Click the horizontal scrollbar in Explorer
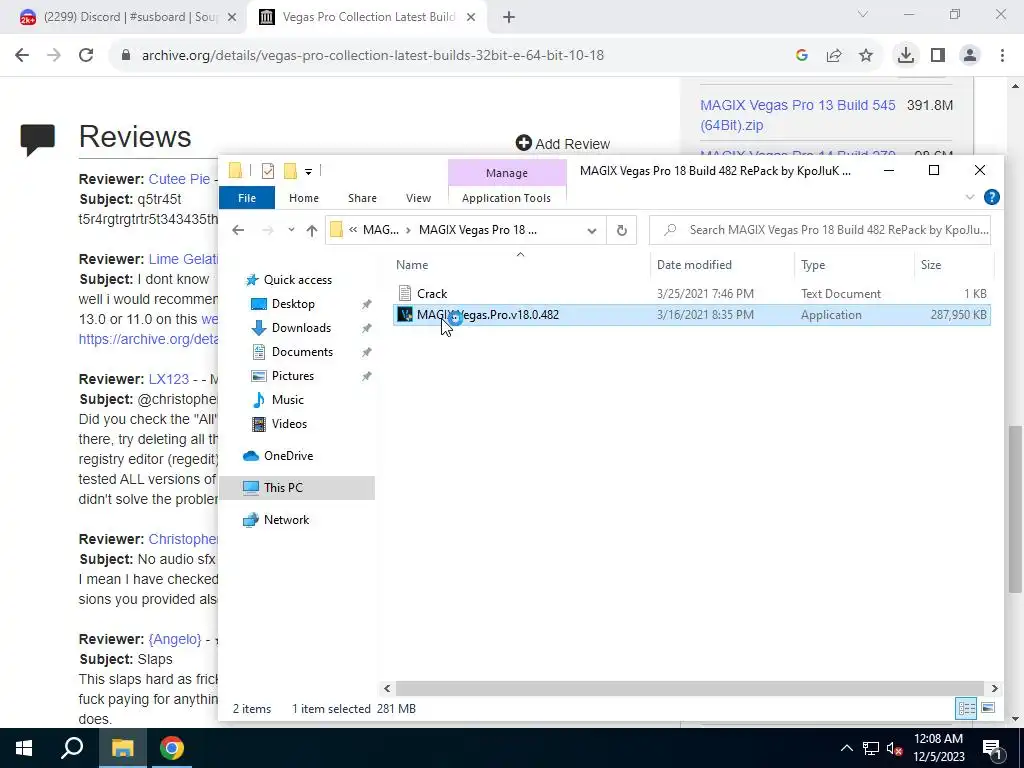Image resolution: width=1024 pixels, height=768 pixels. pyautogui.click(x=689, y=688)
